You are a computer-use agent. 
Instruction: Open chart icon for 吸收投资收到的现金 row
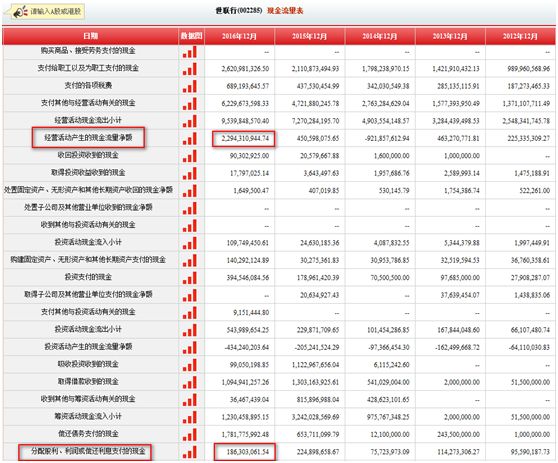pyautogui.click(x=190, y=365)
